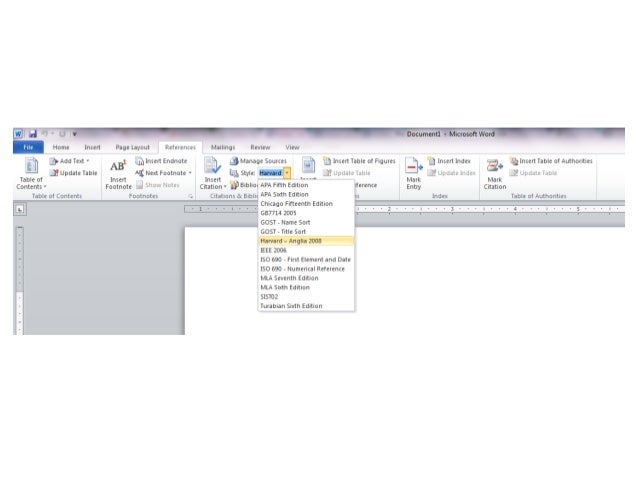Open the File tab
This screenshot has height=479, width=638.
tap(28, 147)
